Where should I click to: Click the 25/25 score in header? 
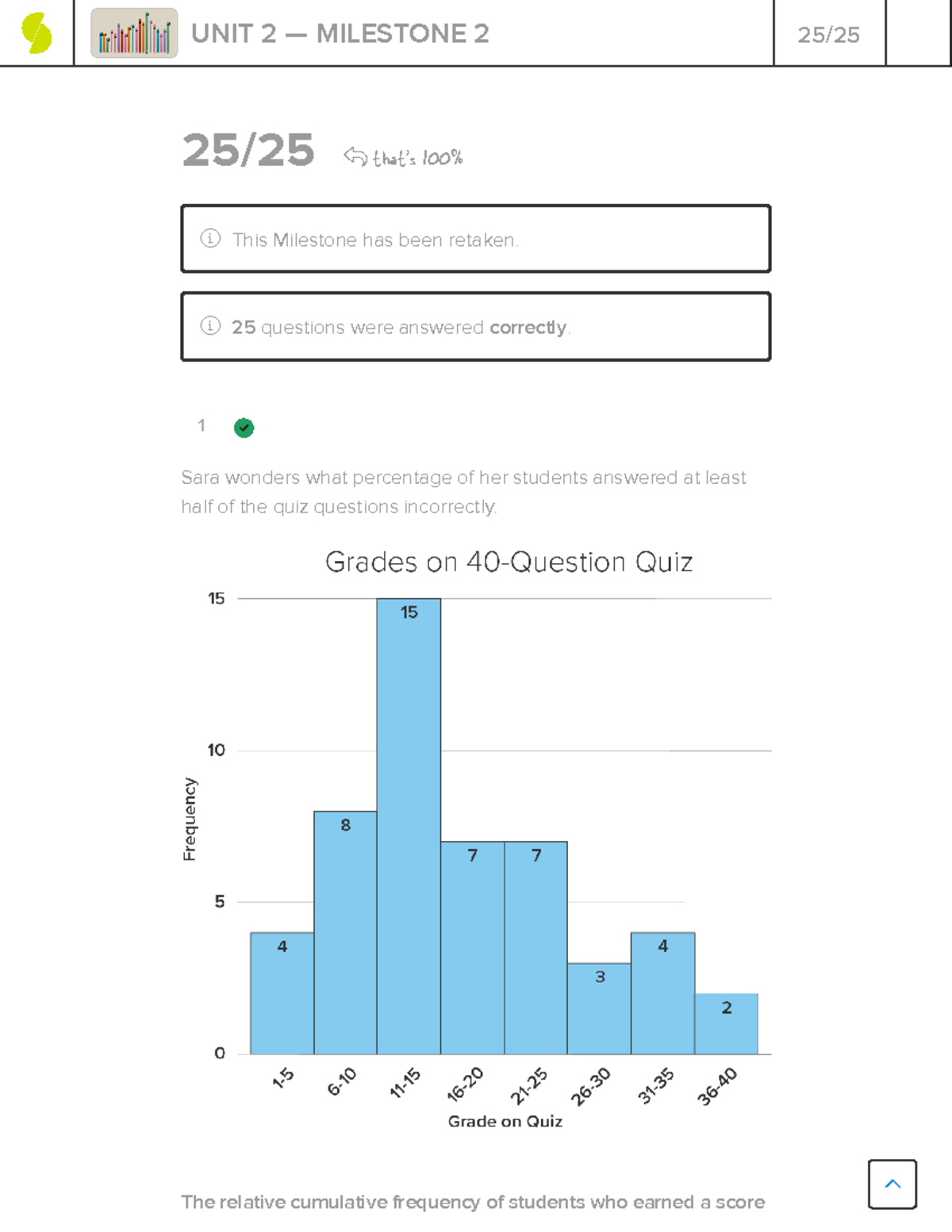coord(828,35)
